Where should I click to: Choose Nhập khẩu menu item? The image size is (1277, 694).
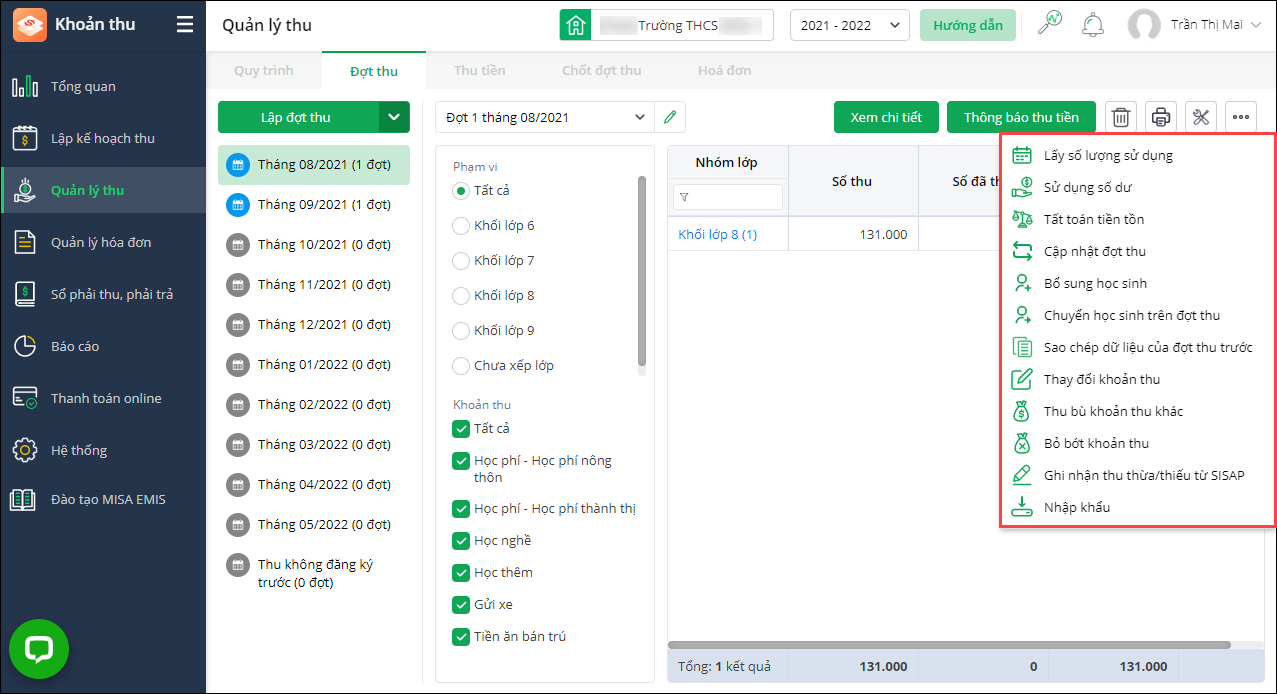[1138, 507]
